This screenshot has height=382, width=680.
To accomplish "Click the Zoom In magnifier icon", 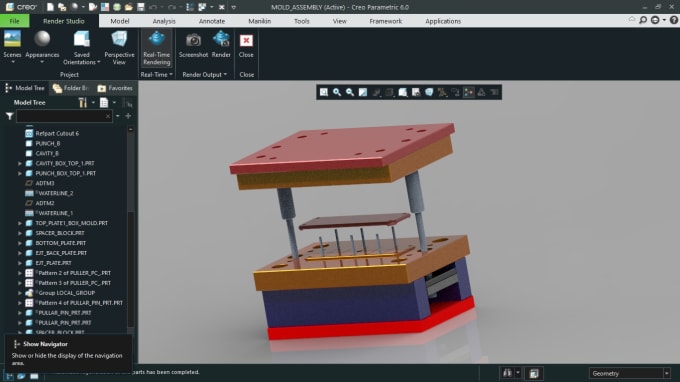I will pyautogui.click(x=337, y=92).
